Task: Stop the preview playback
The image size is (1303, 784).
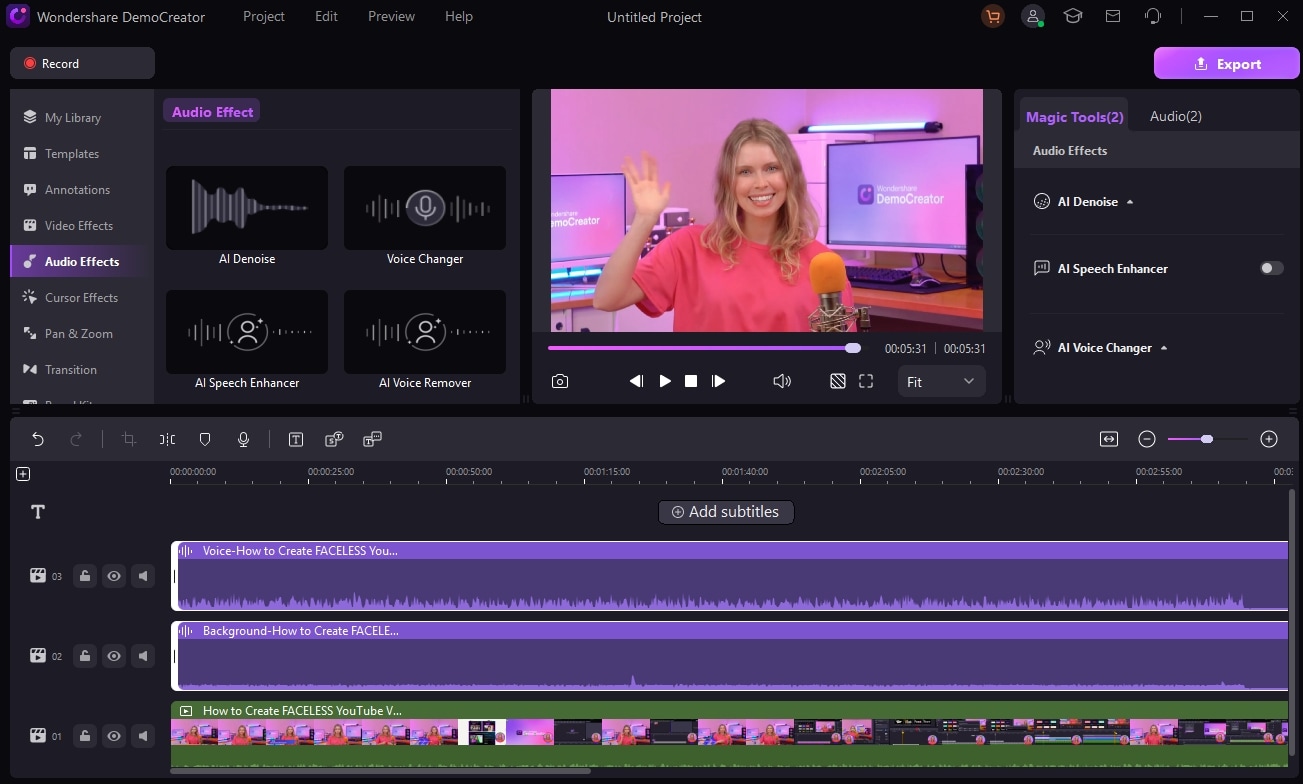Action: 691,381
